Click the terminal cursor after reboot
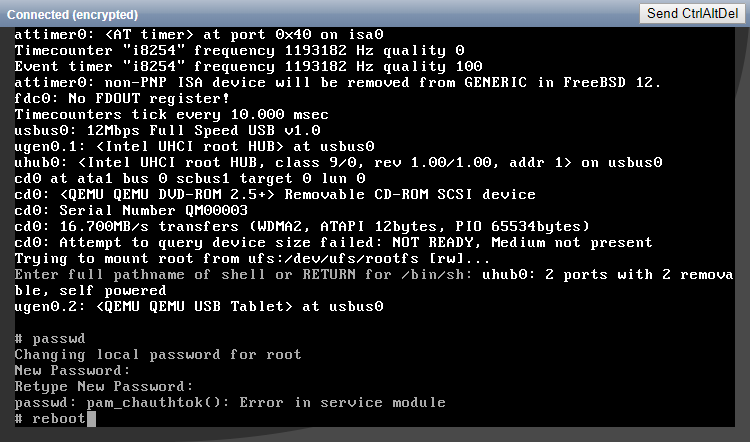This screenshot has width=750, height=442. (x=91, y=419)
